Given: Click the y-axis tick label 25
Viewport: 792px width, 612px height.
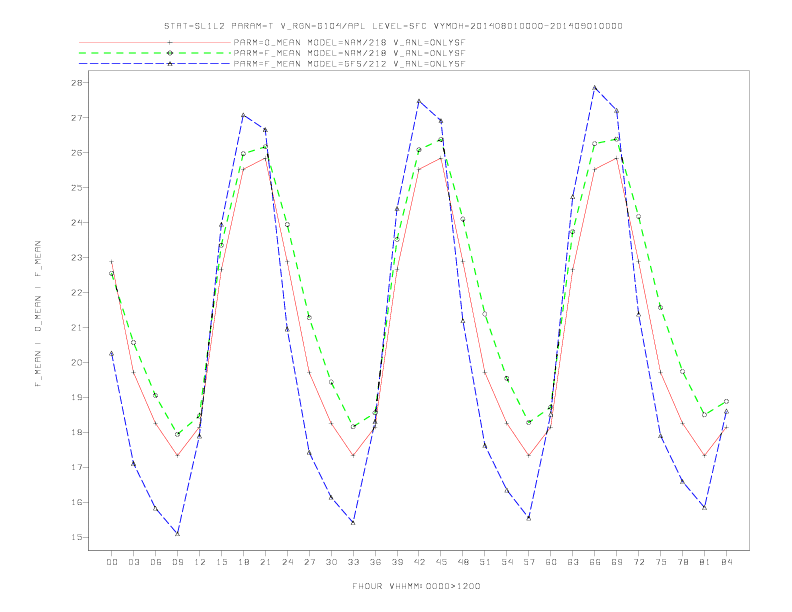Looking at the screenshot, I should pyautogui.click(x=76, y=187).
